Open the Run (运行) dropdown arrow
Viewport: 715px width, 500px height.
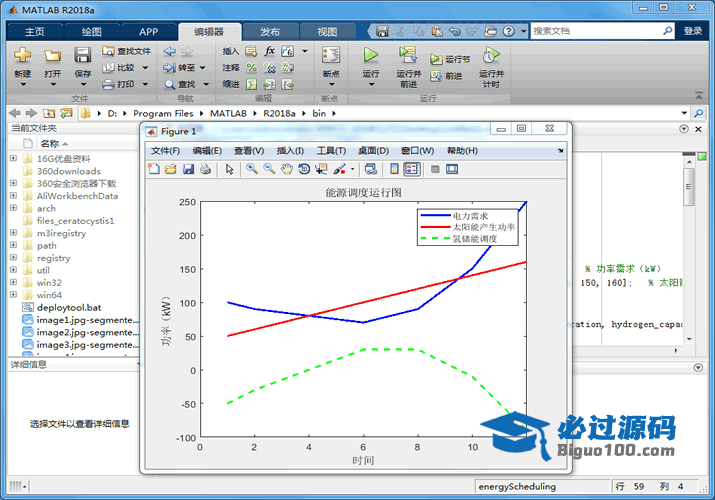(371, 84)
